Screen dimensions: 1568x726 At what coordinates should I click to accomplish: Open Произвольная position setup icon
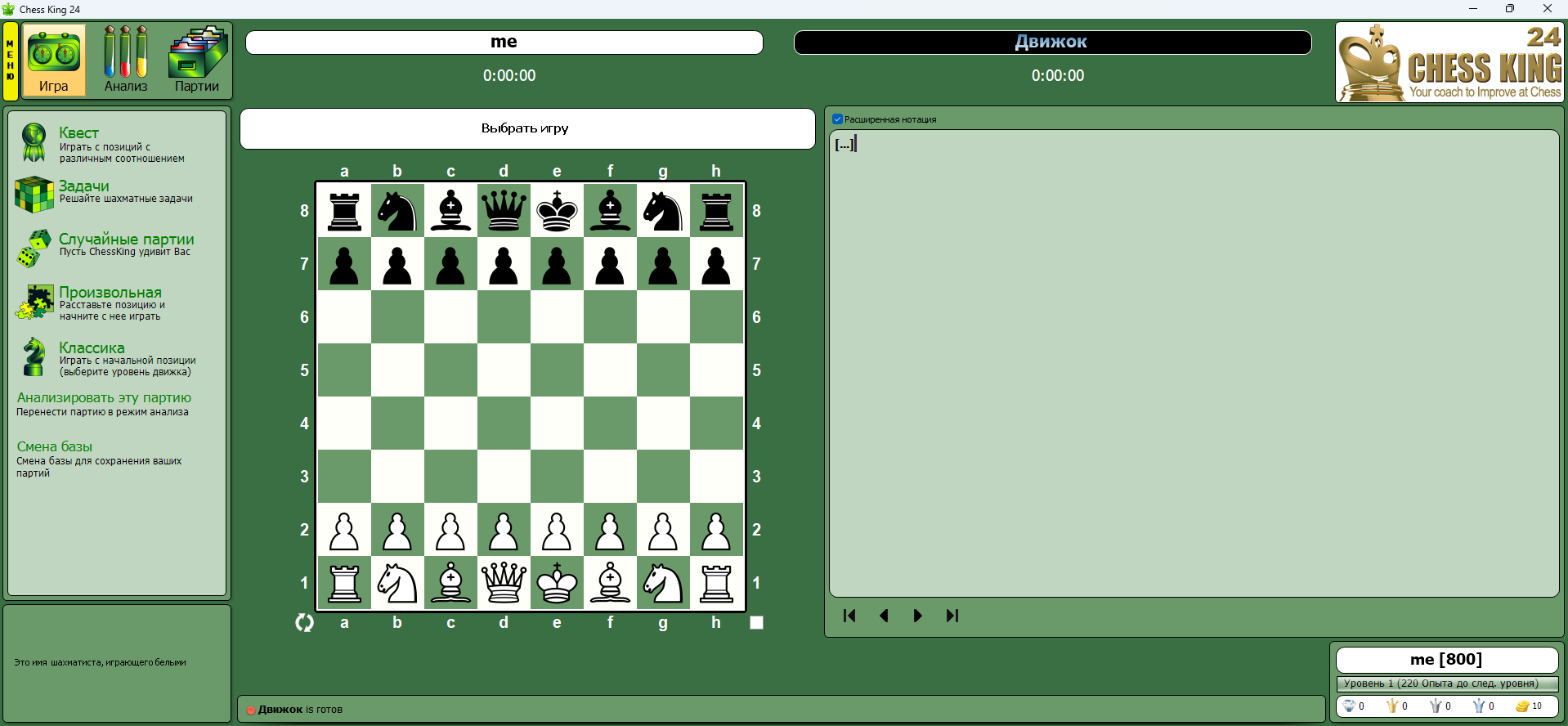point(34,302)
